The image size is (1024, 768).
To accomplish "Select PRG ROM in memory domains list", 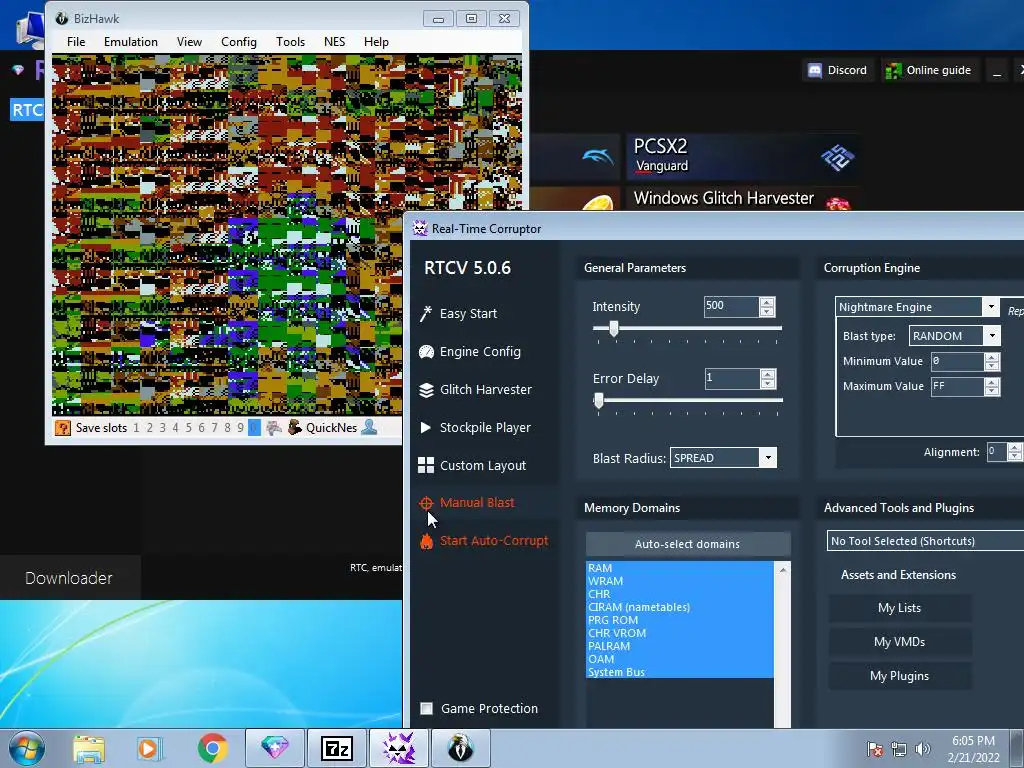I will (613, 620).
